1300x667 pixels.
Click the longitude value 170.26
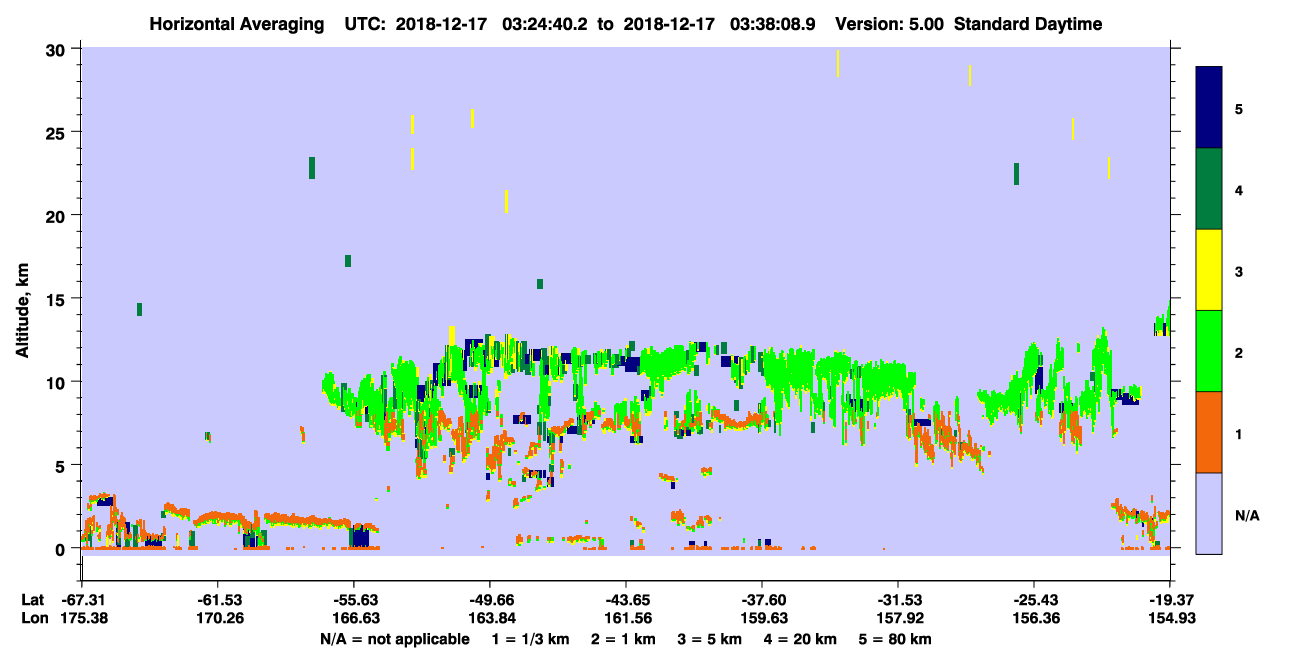tap(219, 618)
